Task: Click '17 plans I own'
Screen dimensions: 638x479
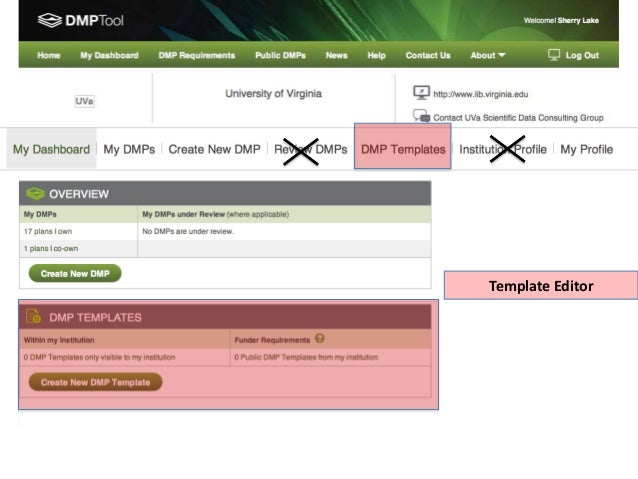Action: [48, 231]
